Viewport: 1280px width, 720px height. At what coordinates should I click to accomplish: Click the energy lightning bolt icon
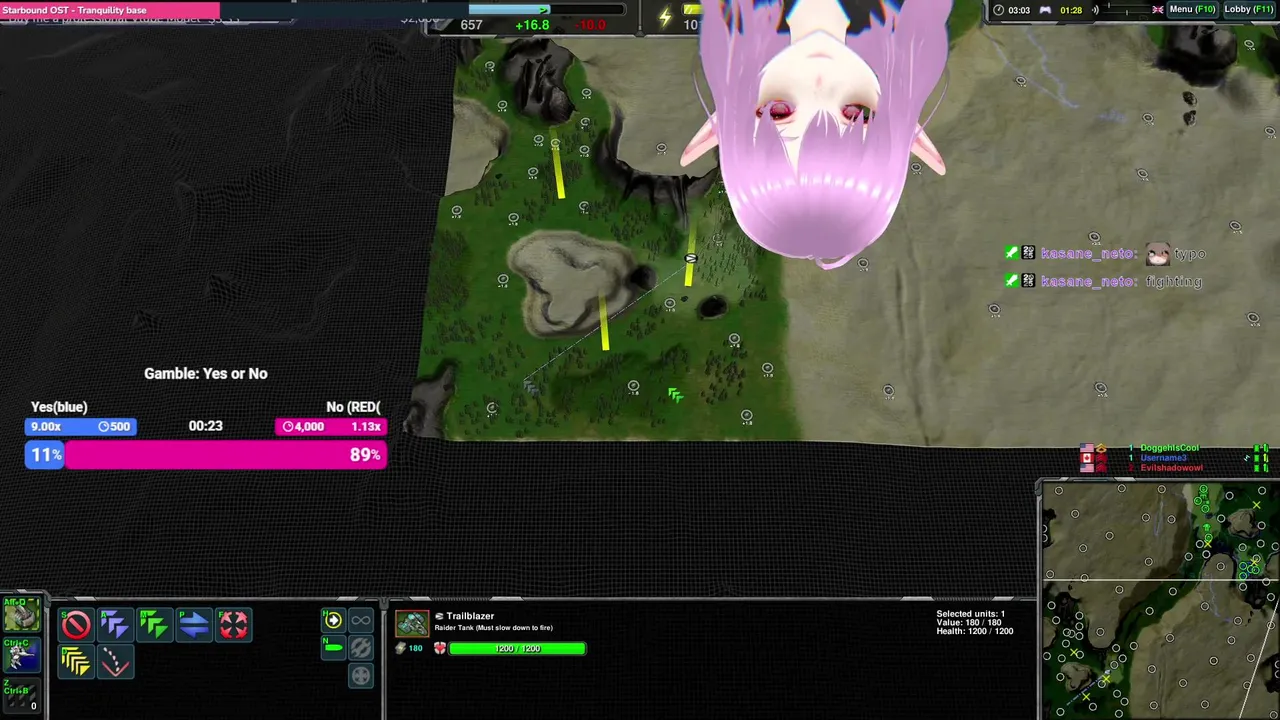[665, 17]
